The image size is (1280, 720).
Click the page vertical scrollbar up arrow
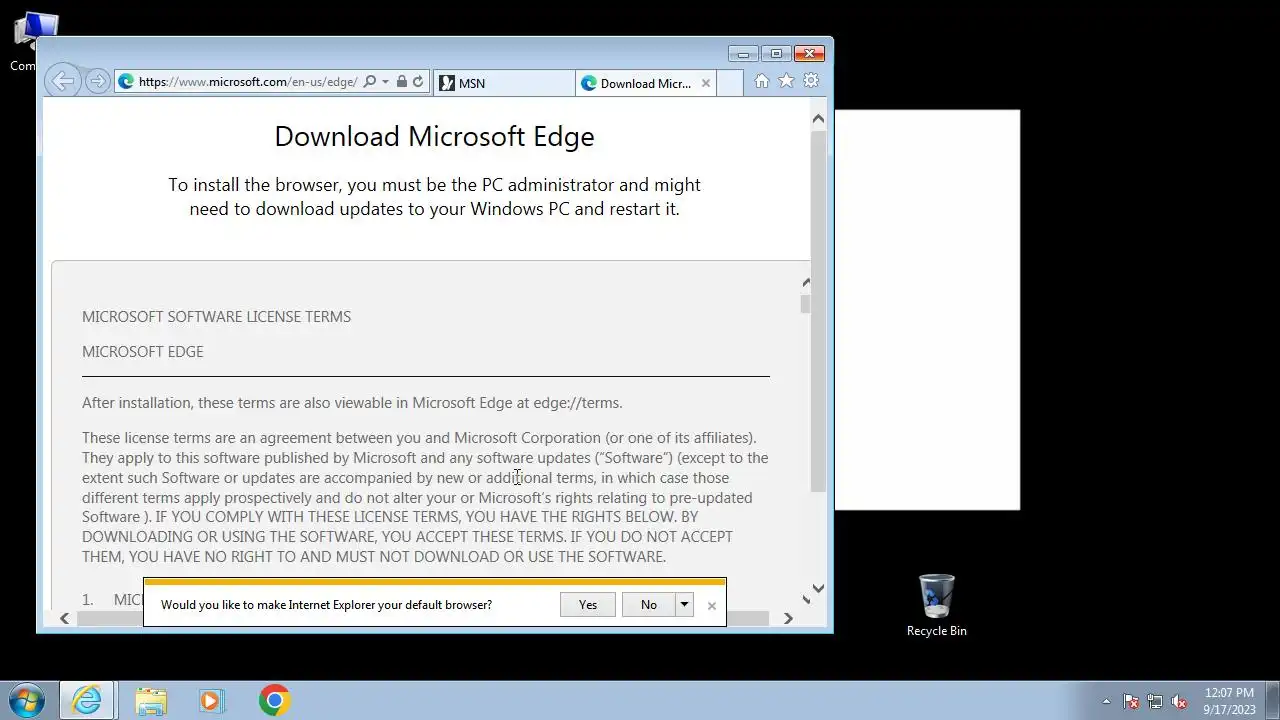click(818, 119)
